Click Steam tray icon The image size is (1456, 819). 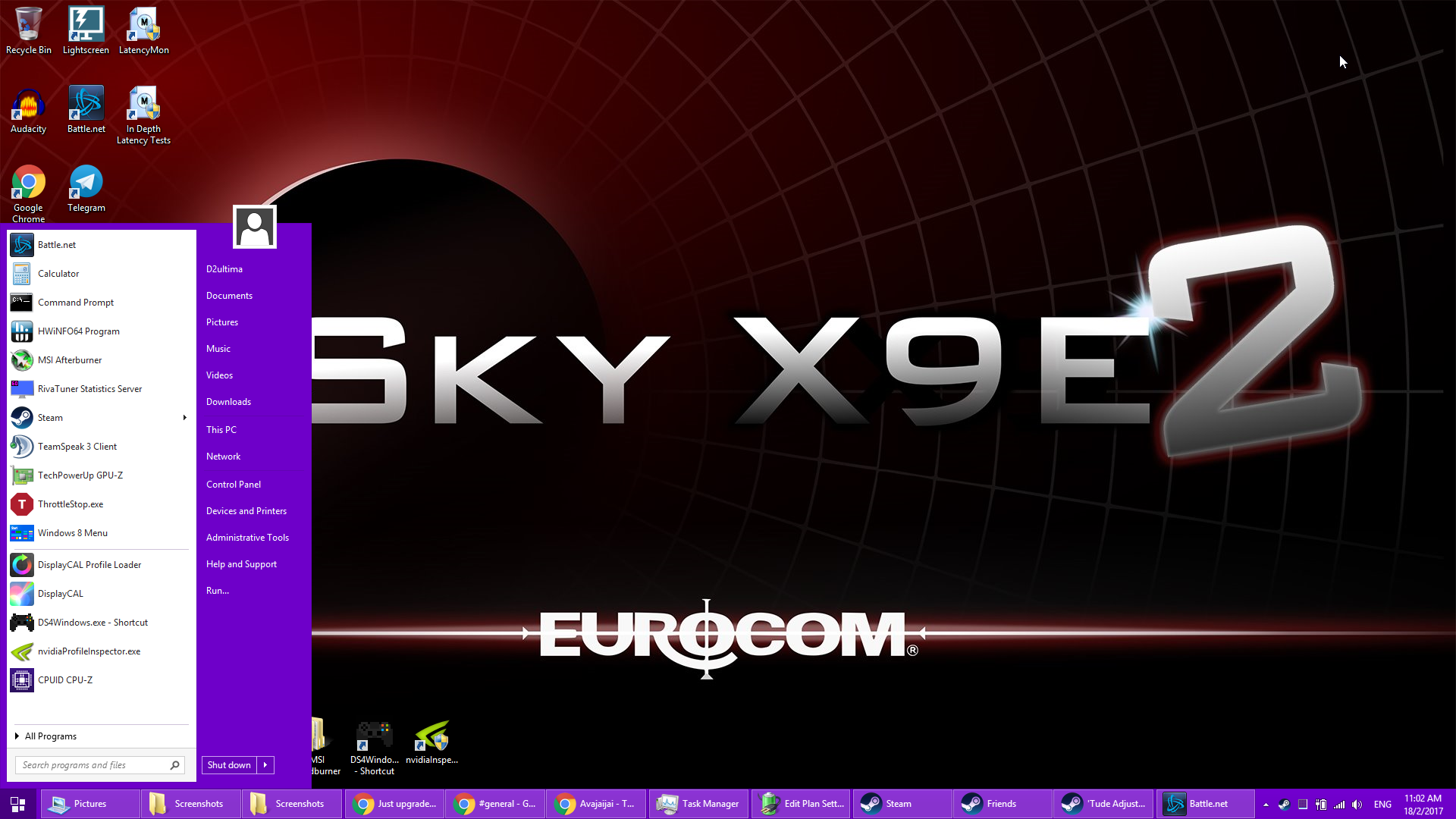point(1284,805)
